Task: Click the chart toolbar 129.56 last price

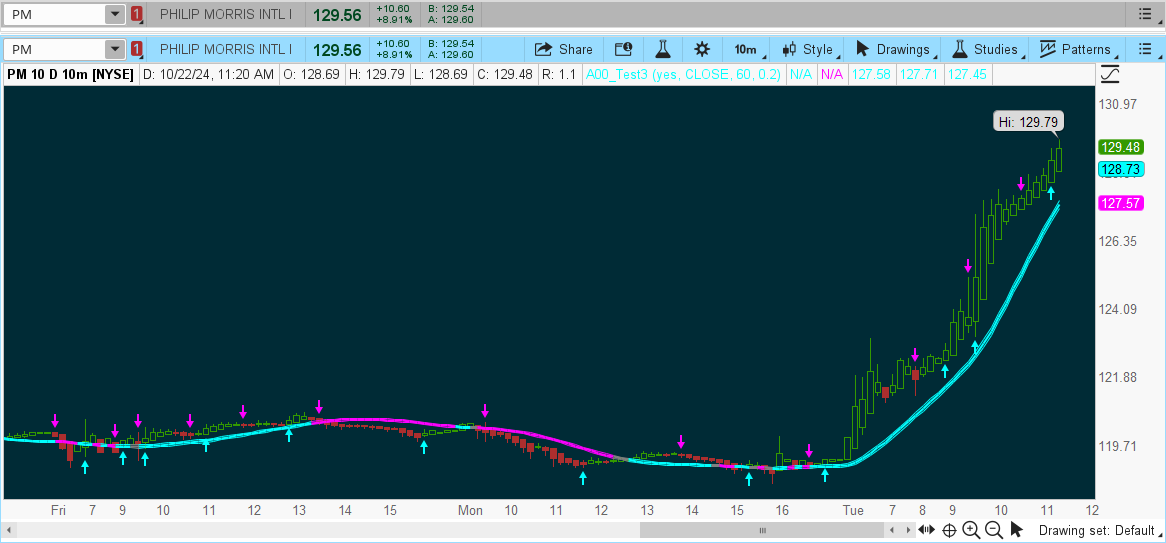Action: (x=337, y=50)
